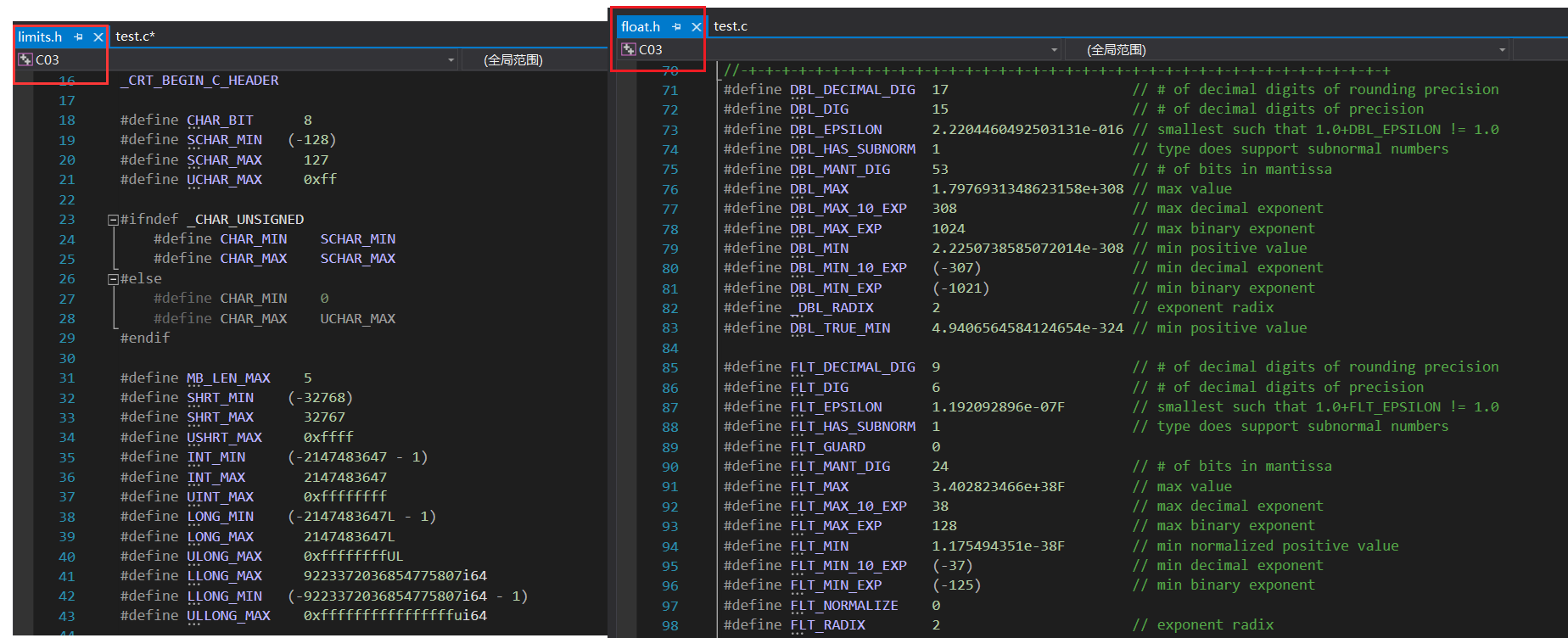Select the limits.h tab
The height and width of the screenshot is (638, 1568).
point(40,36)
